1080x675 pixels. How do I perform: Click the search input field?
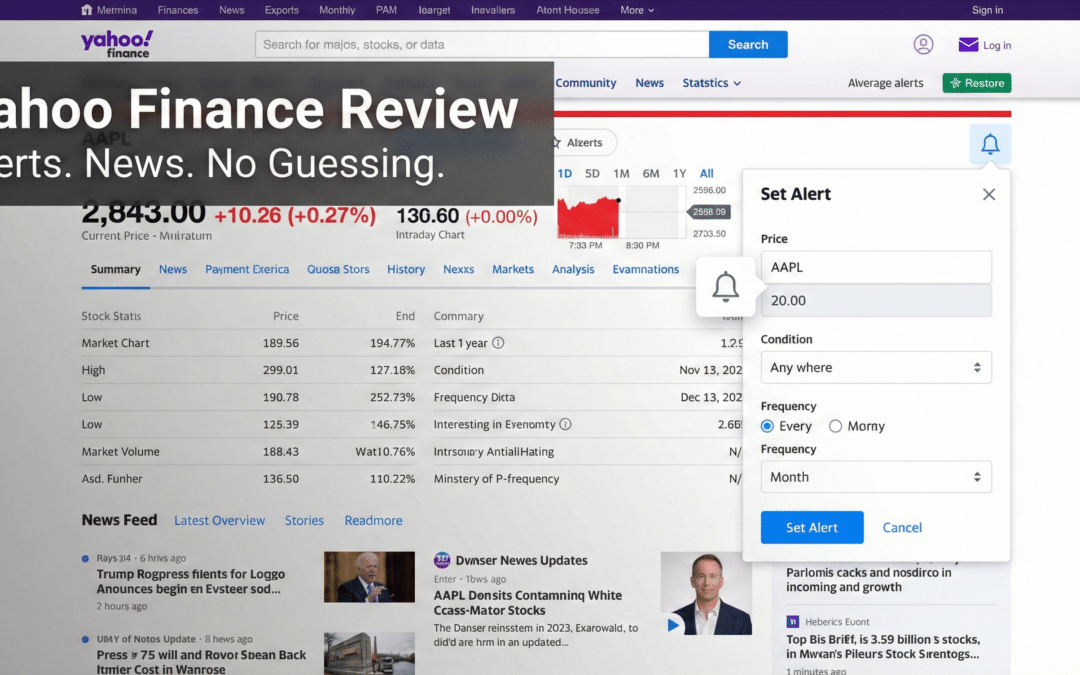click(x=482, y=44)
